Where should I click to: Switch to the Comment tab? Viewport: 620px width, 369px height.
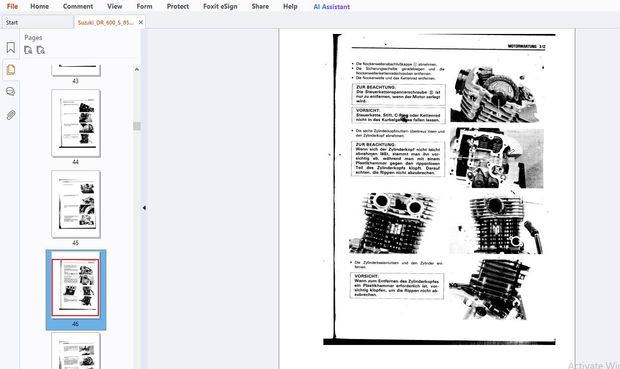click(x=78, y=6)
